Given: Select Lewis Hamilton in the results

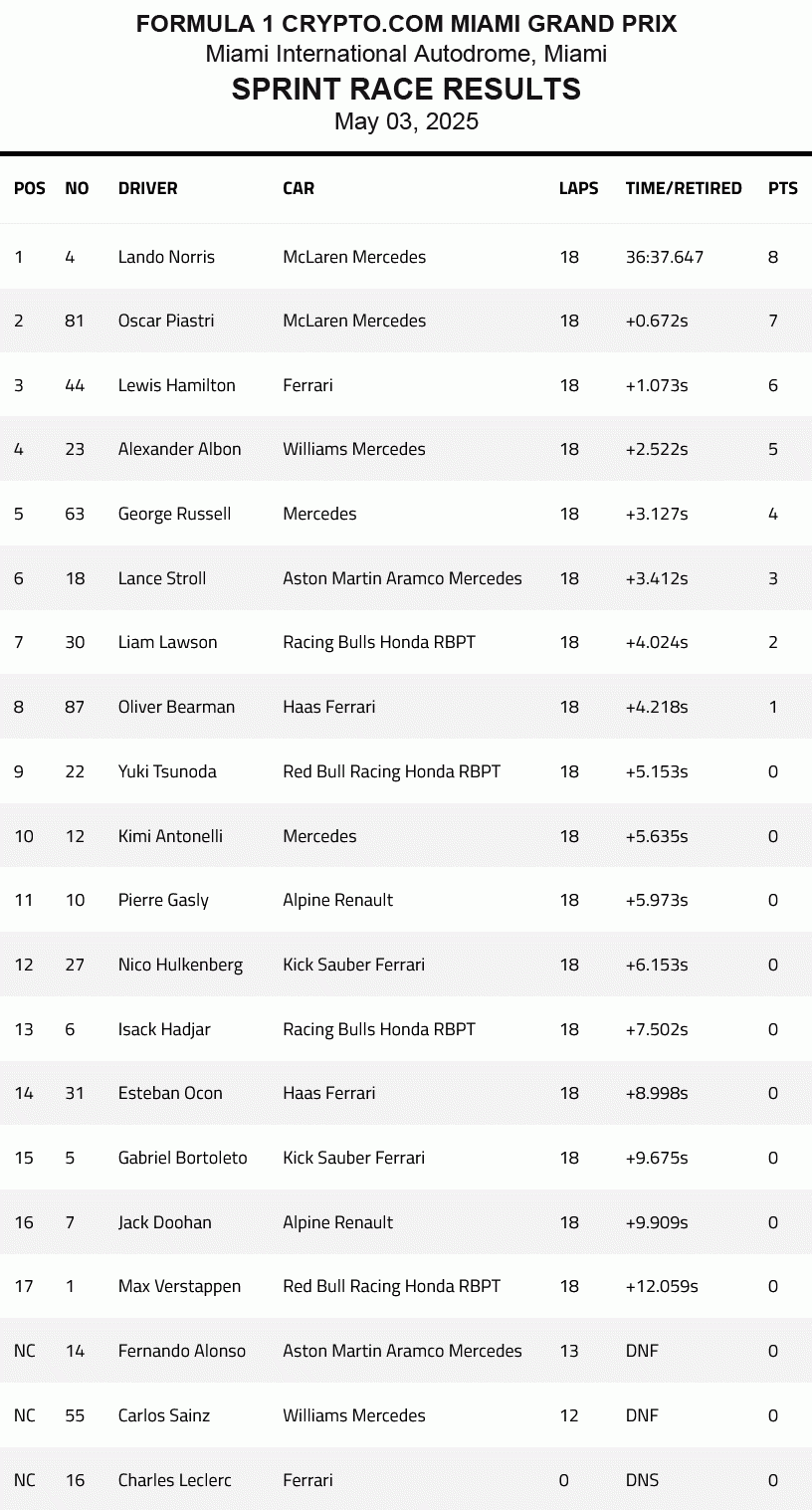Looking at the screenshot, I should pyautogui.click(x=176, y=385).
